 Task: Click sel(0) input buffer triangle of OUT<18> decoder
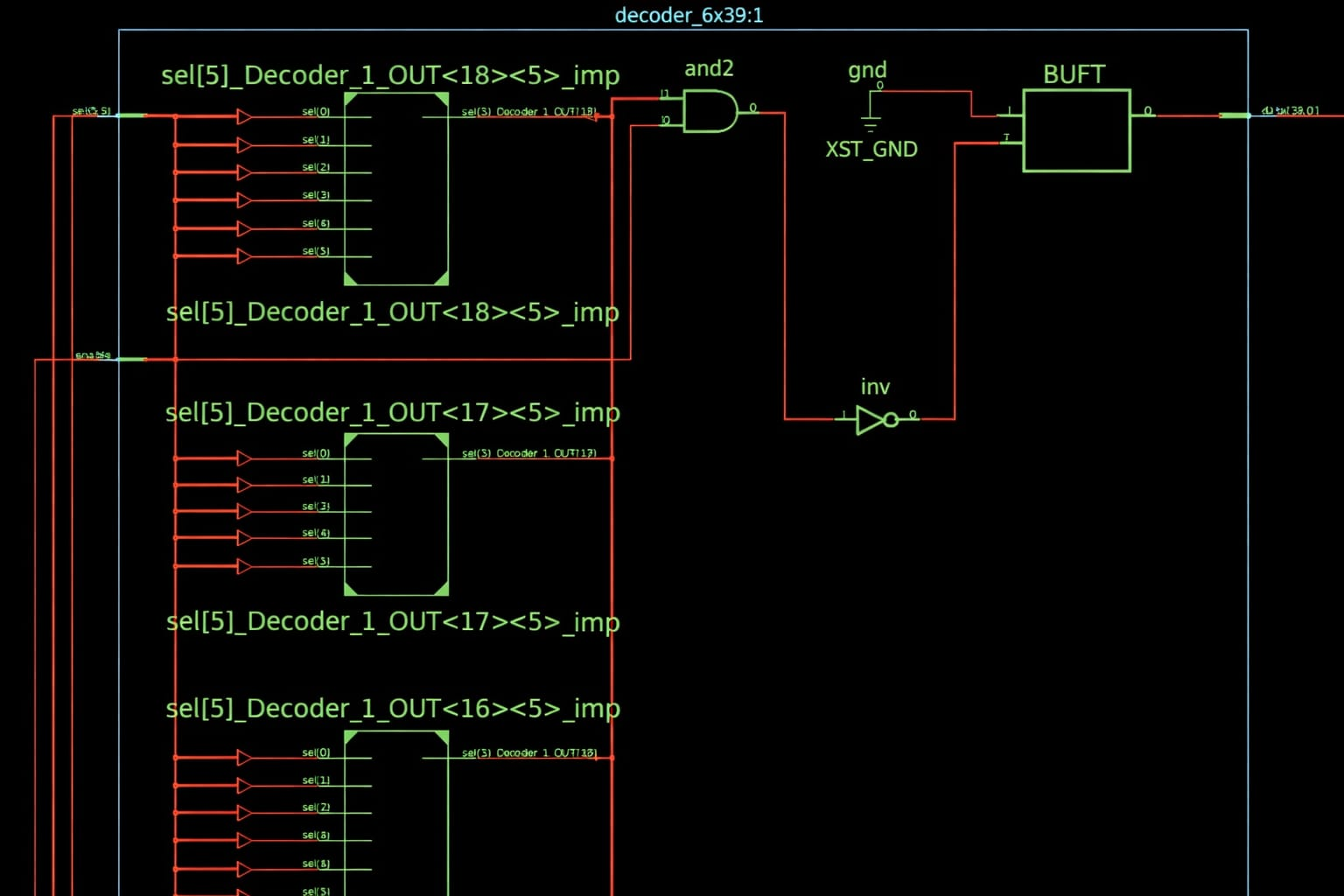[244, 117]
